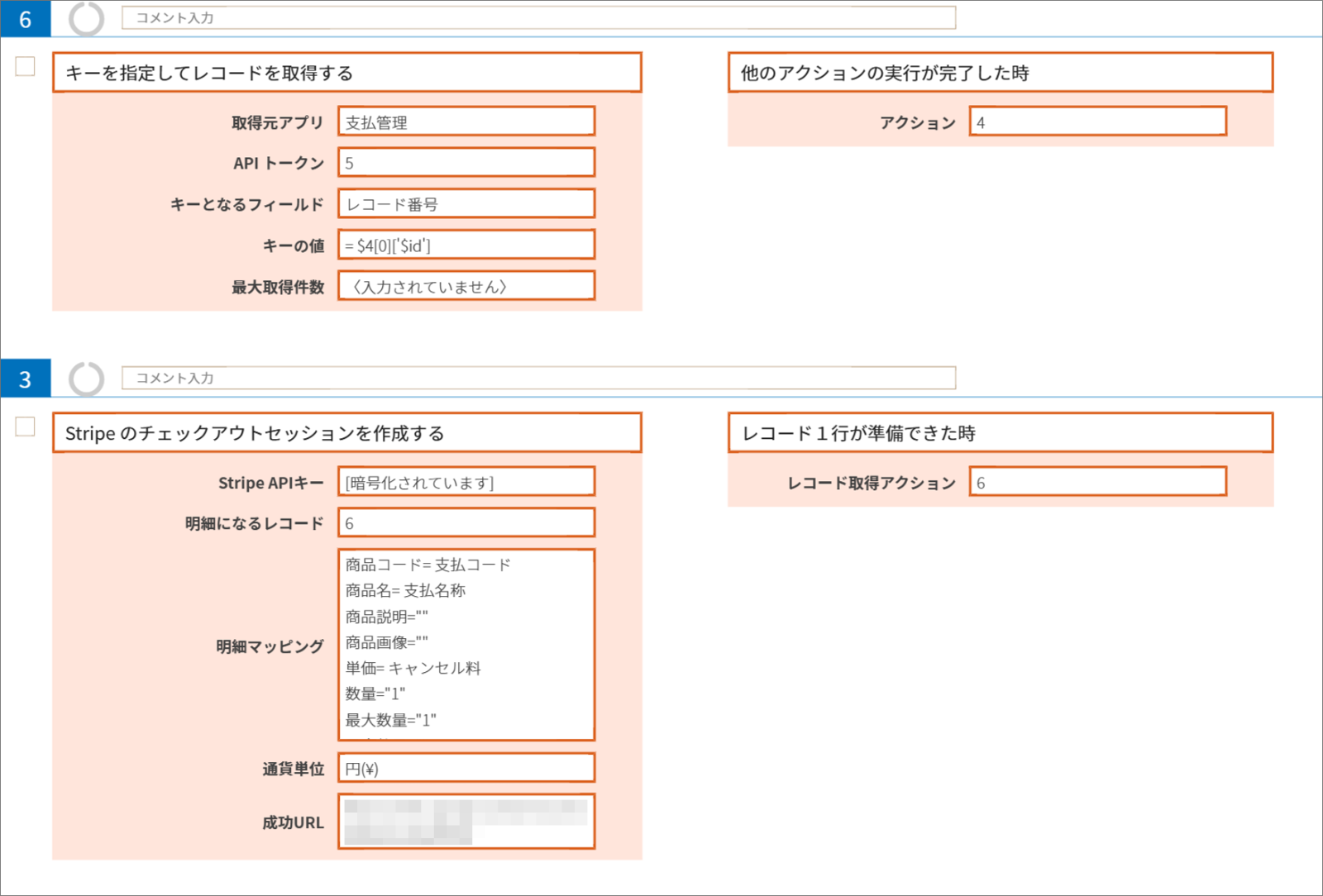Click the 明細マッピング list box
The image size is (1323, 896).
pyautogui.click(x=466, y=645)
